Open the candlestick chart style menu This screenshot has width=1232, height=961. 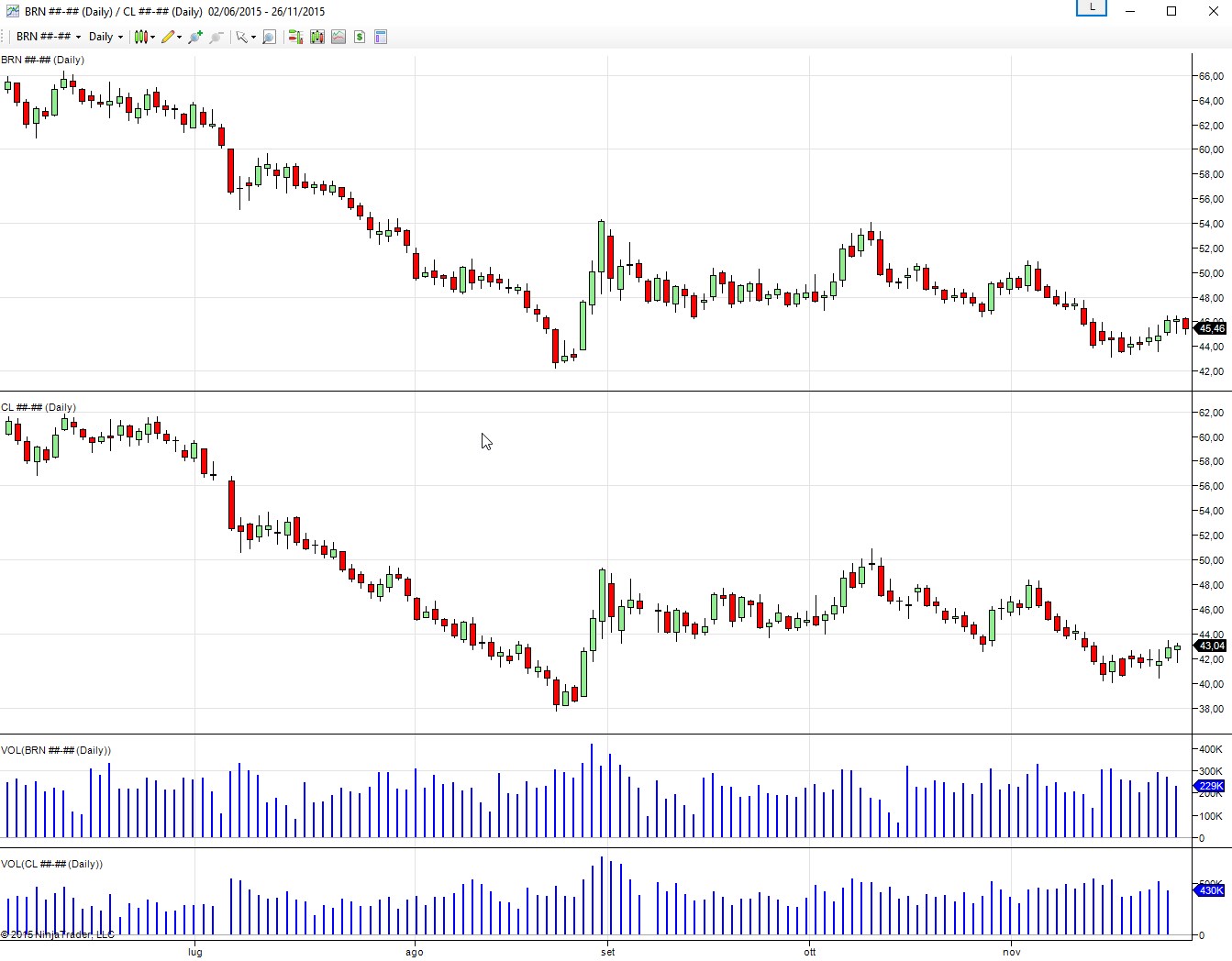tap(144, 37)
